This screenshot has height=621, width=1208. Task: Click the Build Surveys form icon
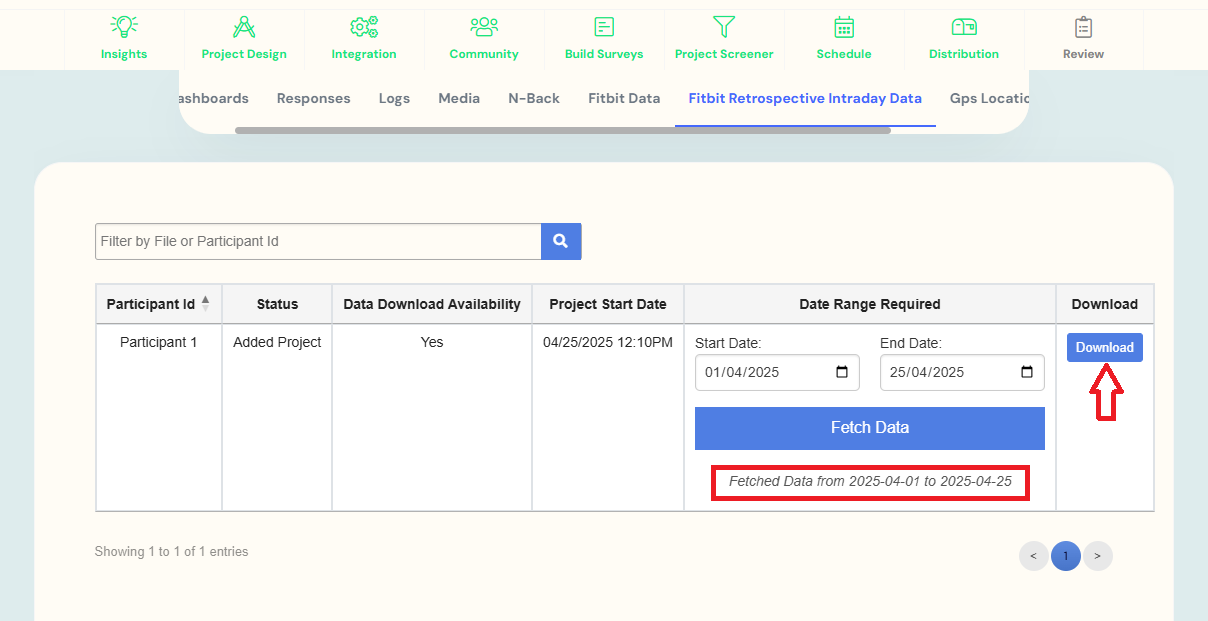point(604,27)
